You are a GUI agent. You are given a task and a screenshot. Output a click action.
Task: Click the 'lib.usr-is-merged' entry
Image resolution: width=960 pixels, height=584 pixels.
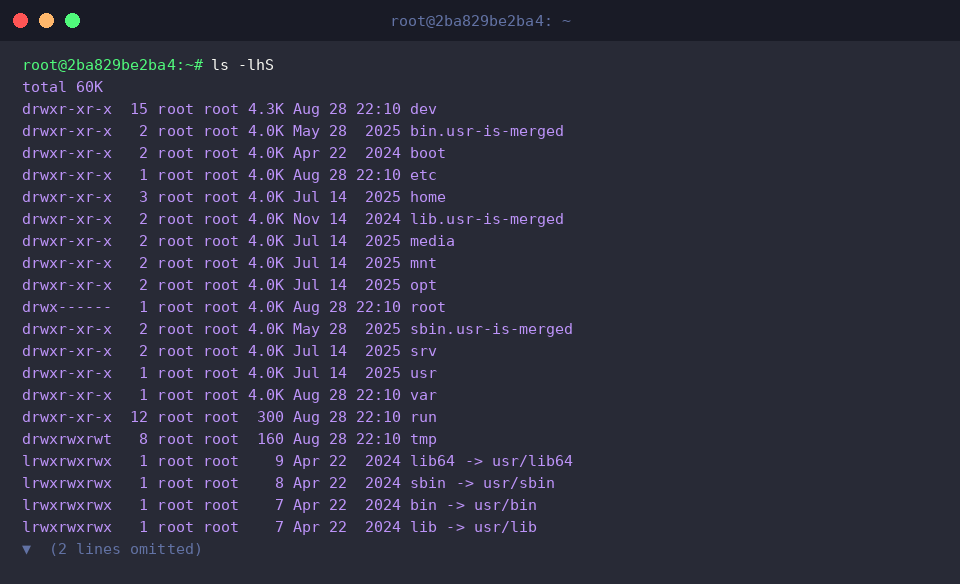[487, 219]
